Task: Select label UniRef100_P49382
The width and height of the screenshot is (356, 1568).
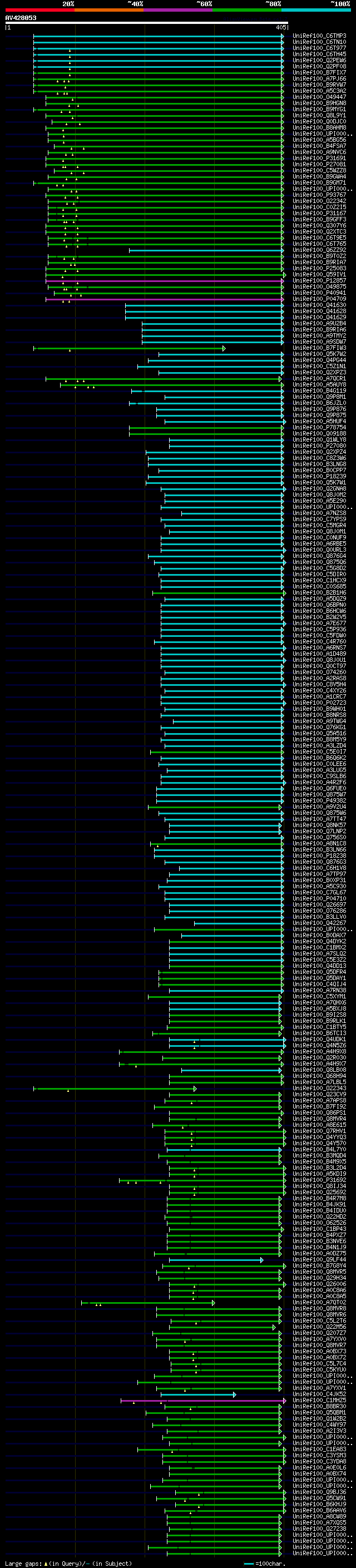Action: tap(319, 800)
